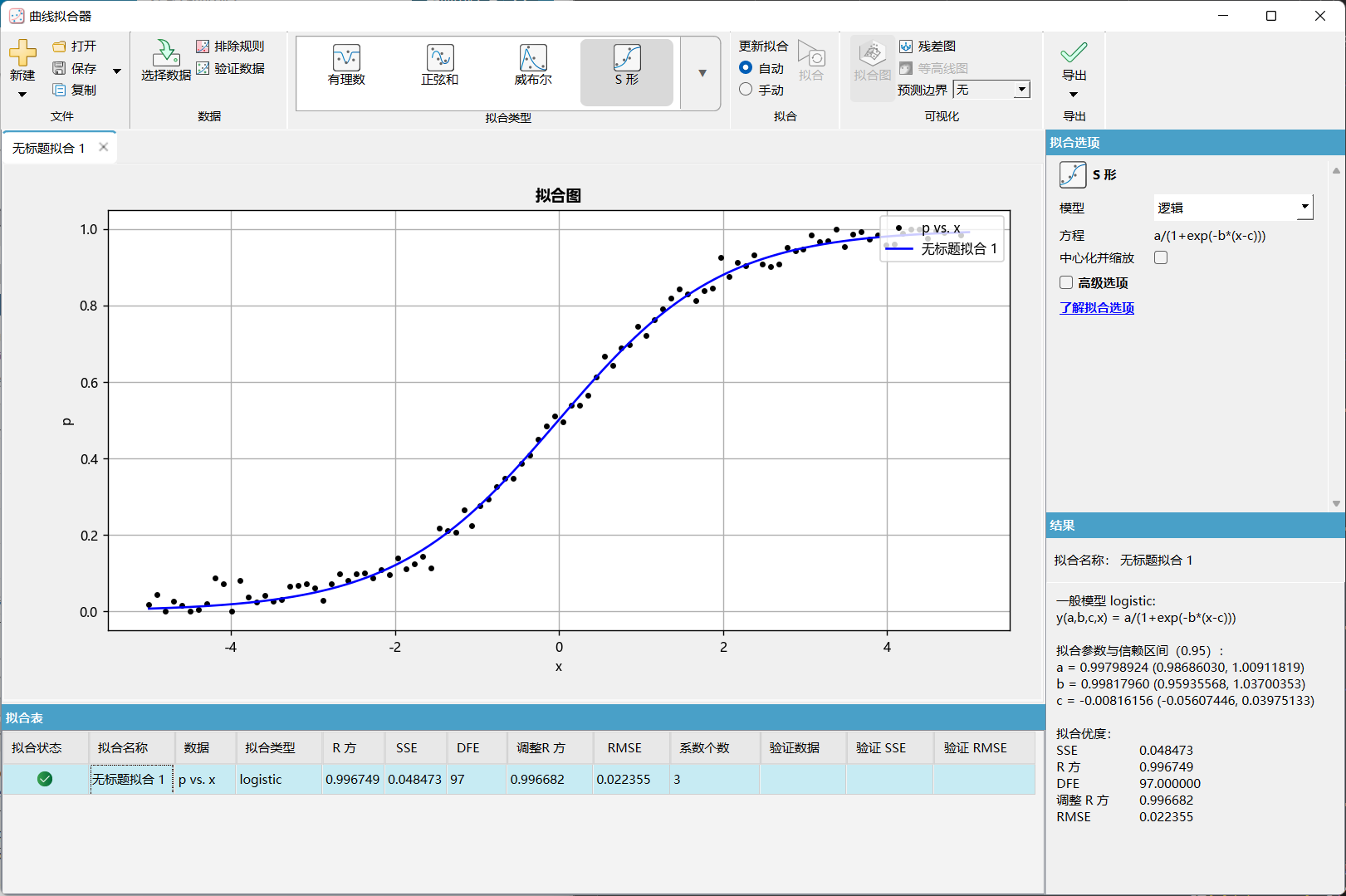Switch to the 无标题拟合 1 tab
The height and width of the screenshot is (896, 1346).
pos(49,148)
